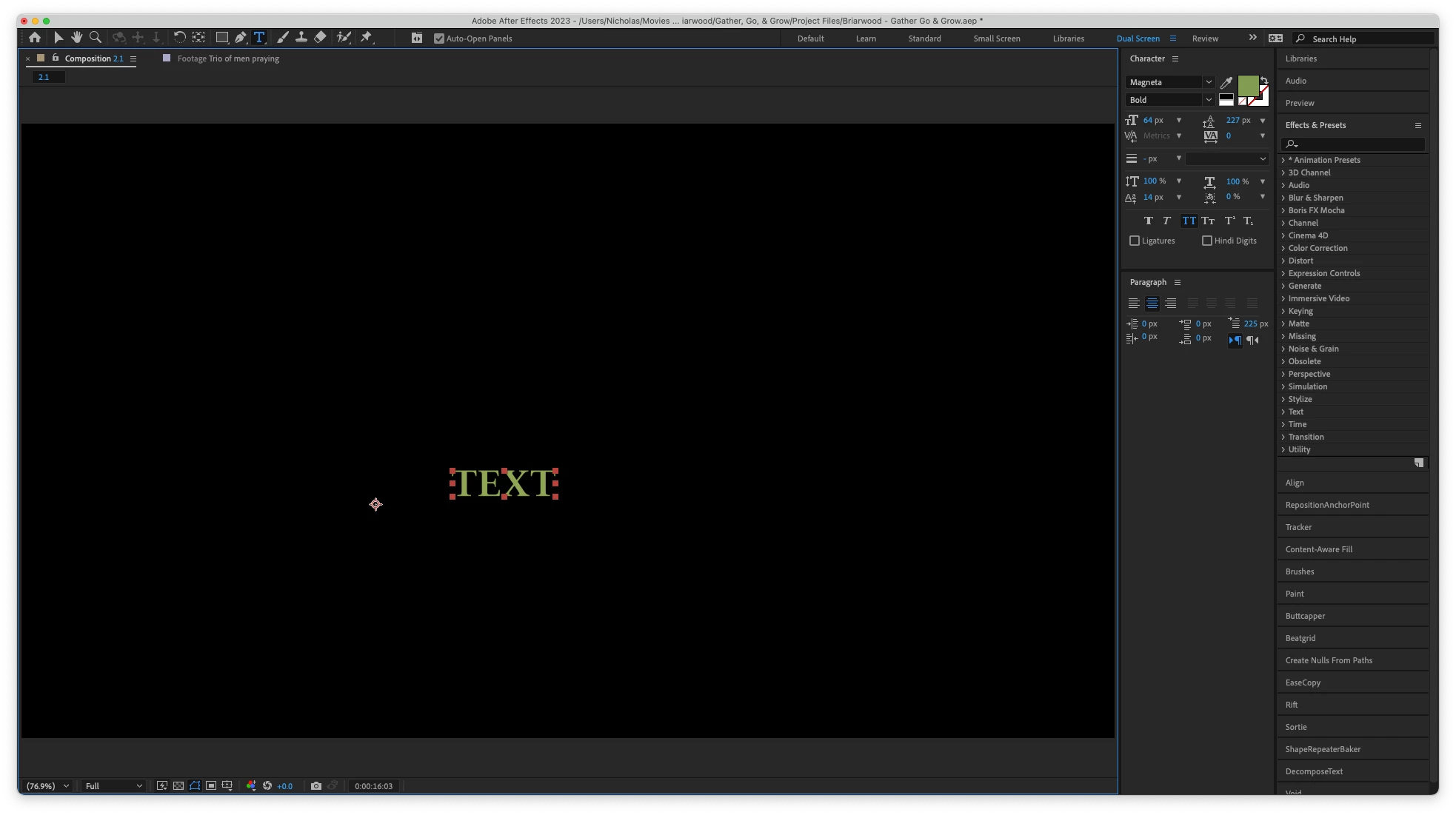Select the Zoom tool in toolbar
1456x815 pixels.
click(x=96, y=38)
